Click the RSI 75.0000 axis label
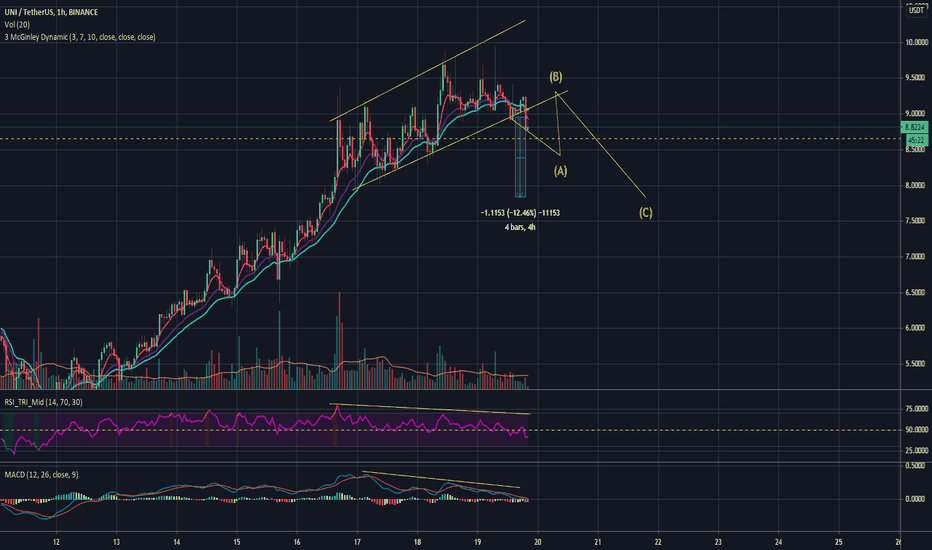 click(x=917, y=409)
